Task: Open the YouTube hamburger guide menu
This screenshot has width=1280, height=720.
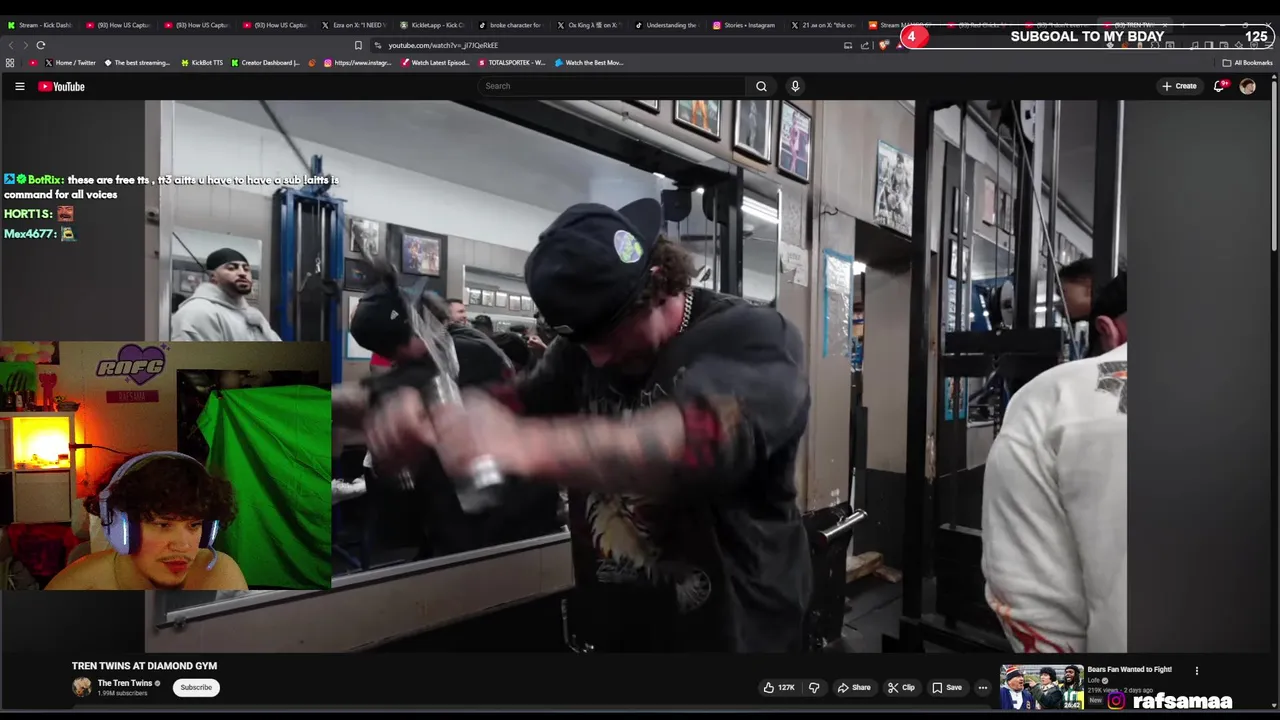Action: 19,86
